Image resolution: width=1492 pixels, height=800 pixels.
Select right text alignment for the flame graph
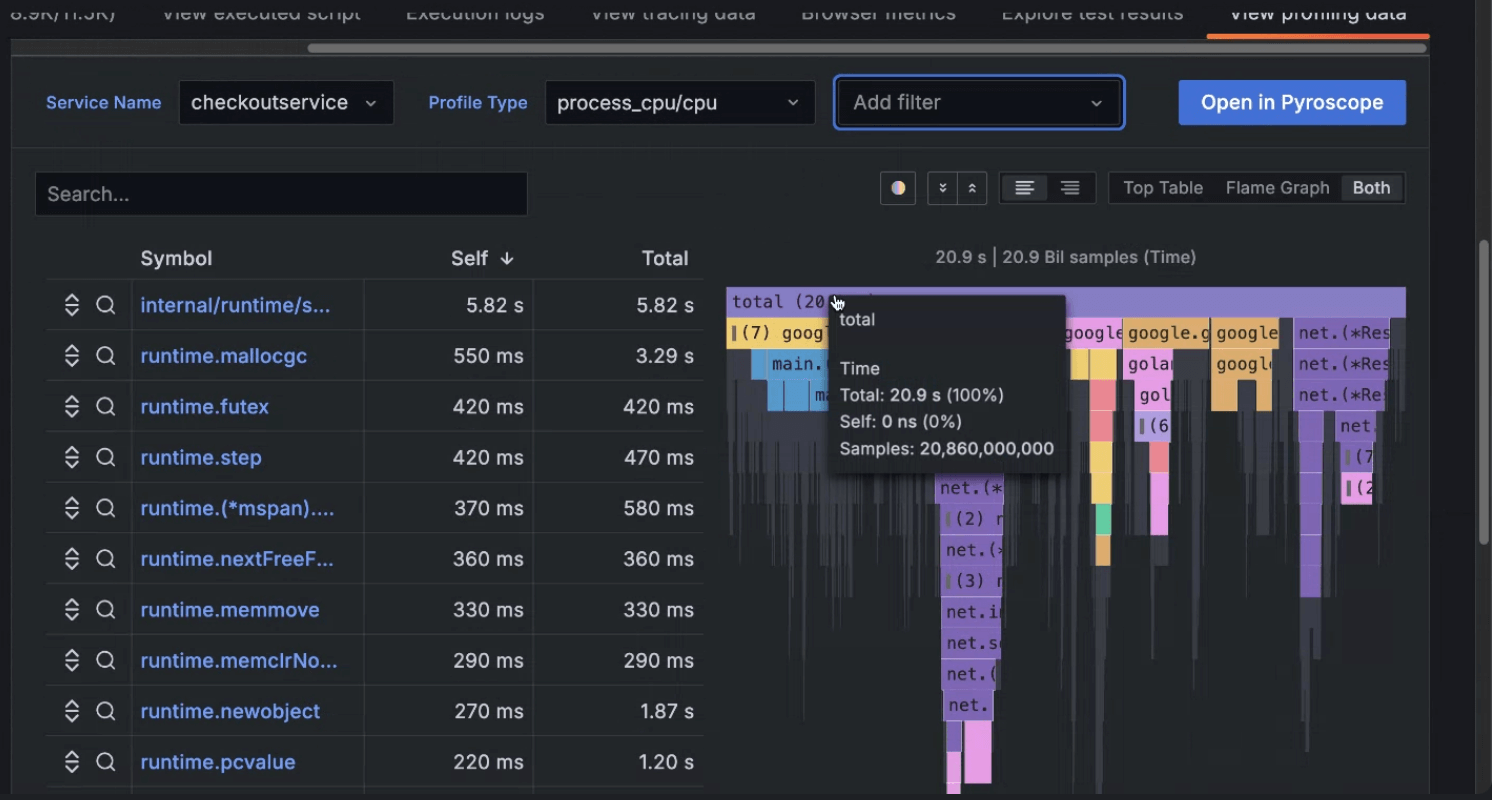[1069, 187]
